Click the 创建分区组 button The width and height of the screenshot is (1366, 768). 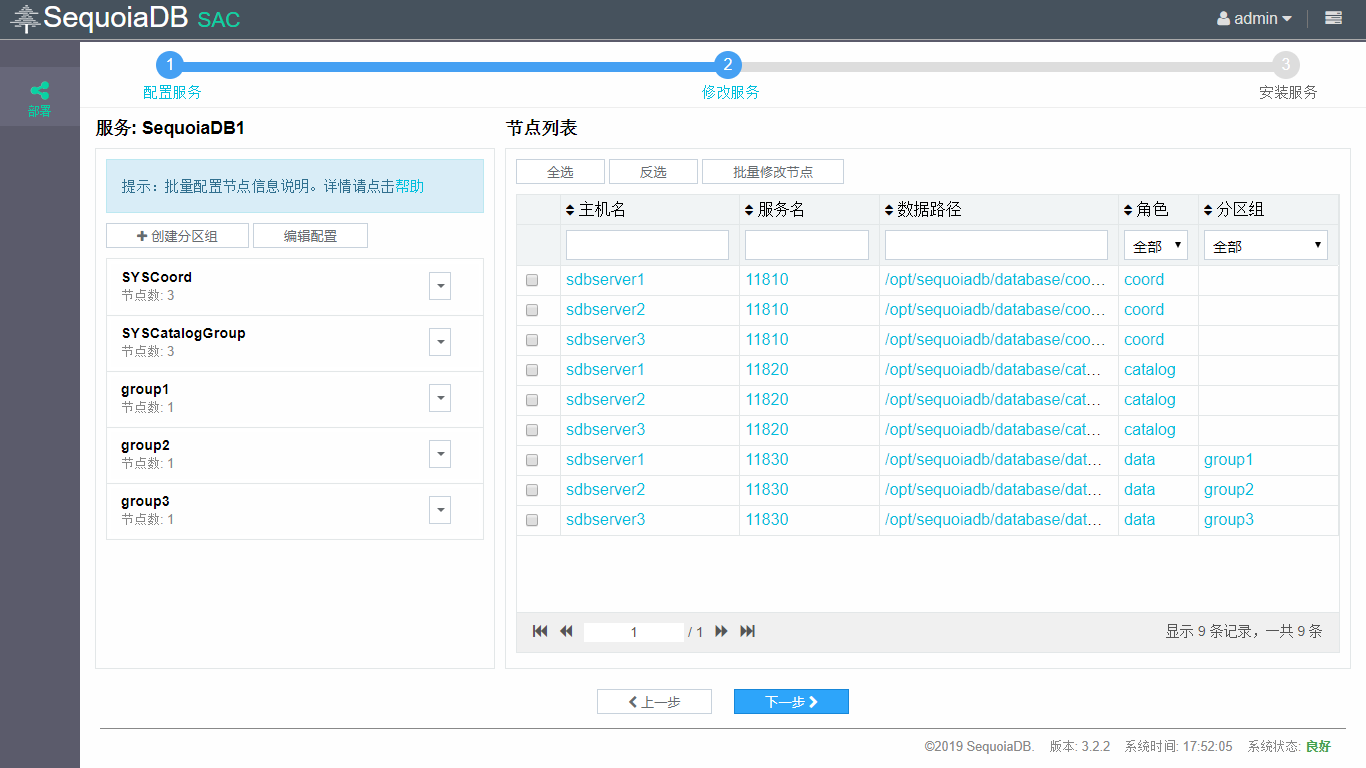(x=177, y=236)
